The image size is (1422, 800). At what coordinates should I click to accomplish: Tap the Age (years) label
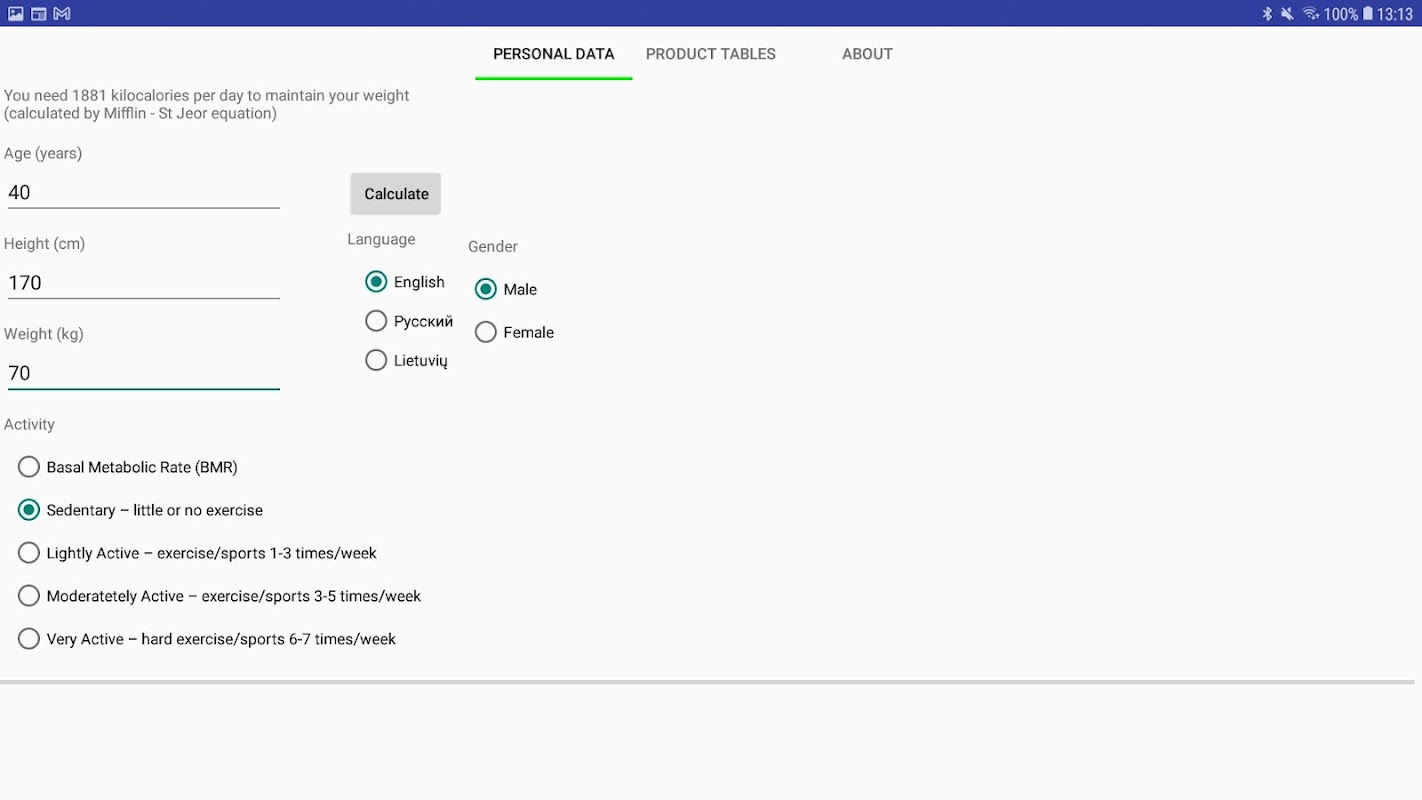pos(43,153)
